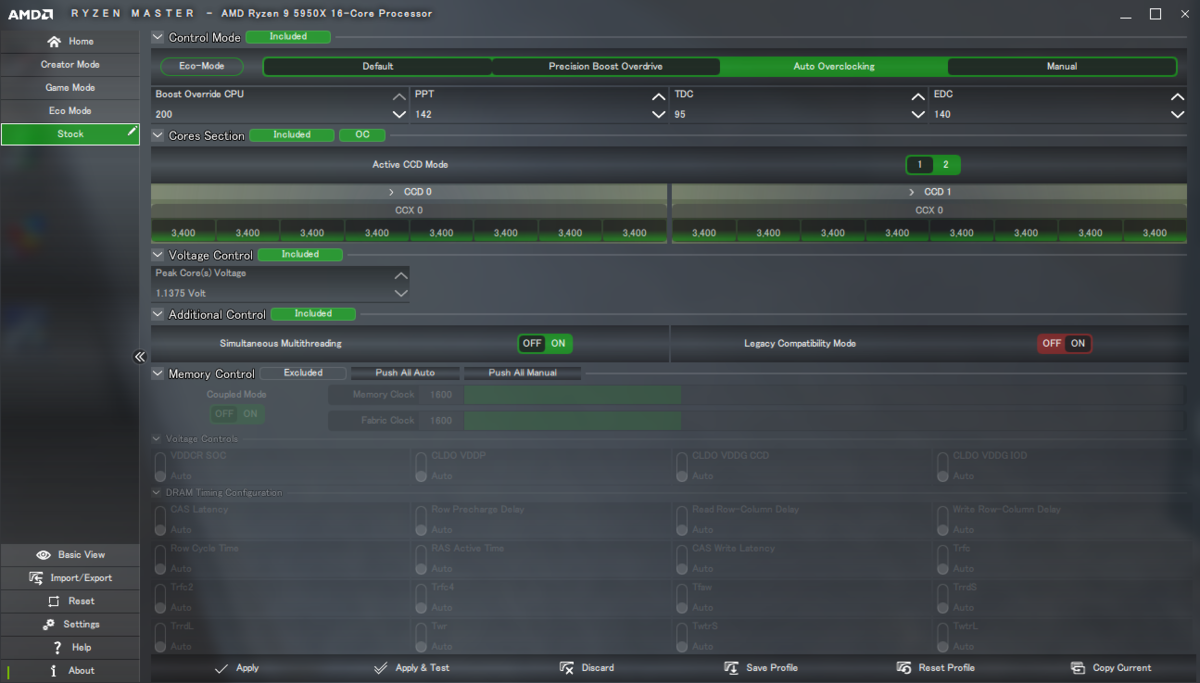Open the Game Mode profile
Viewport: 1200px width, 683px height.
(70, 87)
